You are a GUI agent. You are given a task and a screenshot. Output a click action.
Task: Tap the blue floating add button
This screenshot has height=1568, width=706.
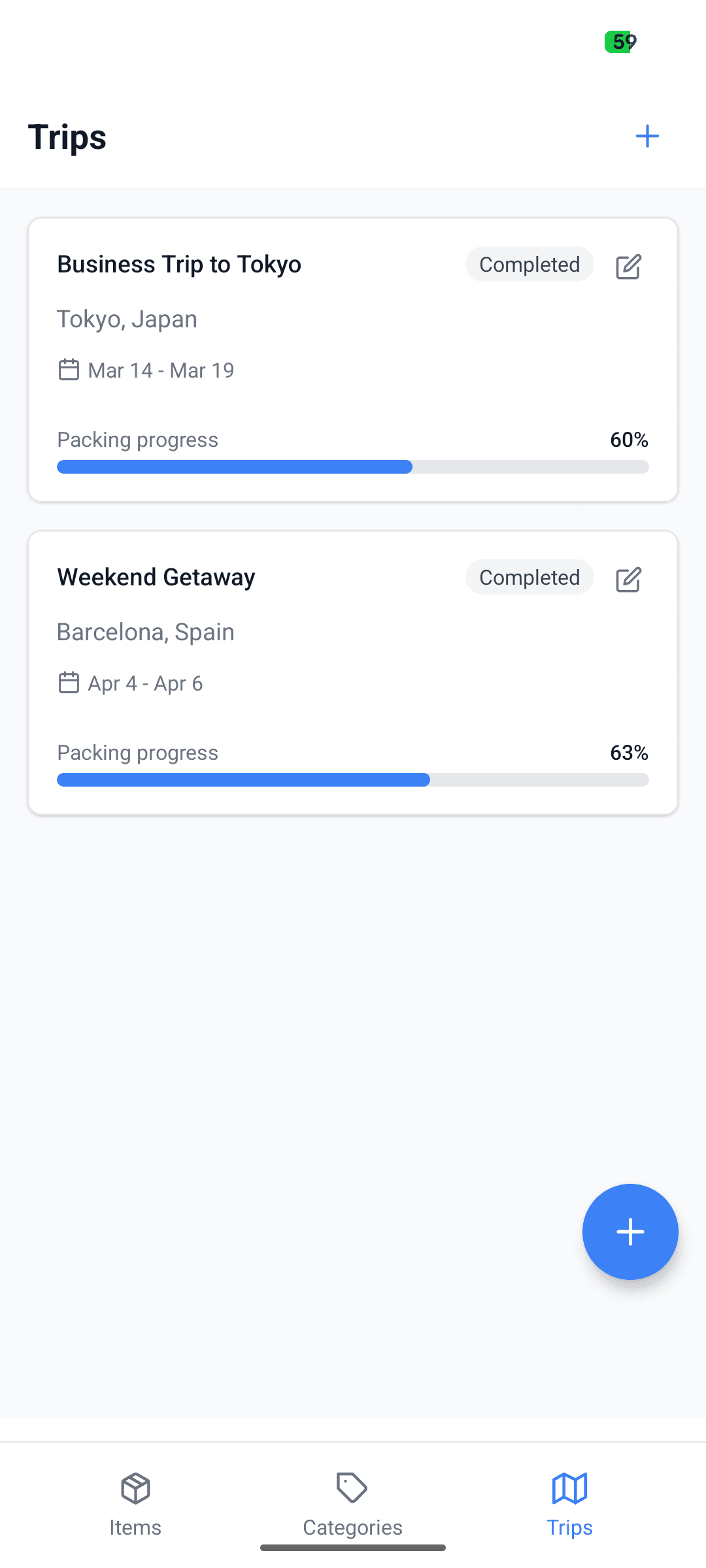630,1232
